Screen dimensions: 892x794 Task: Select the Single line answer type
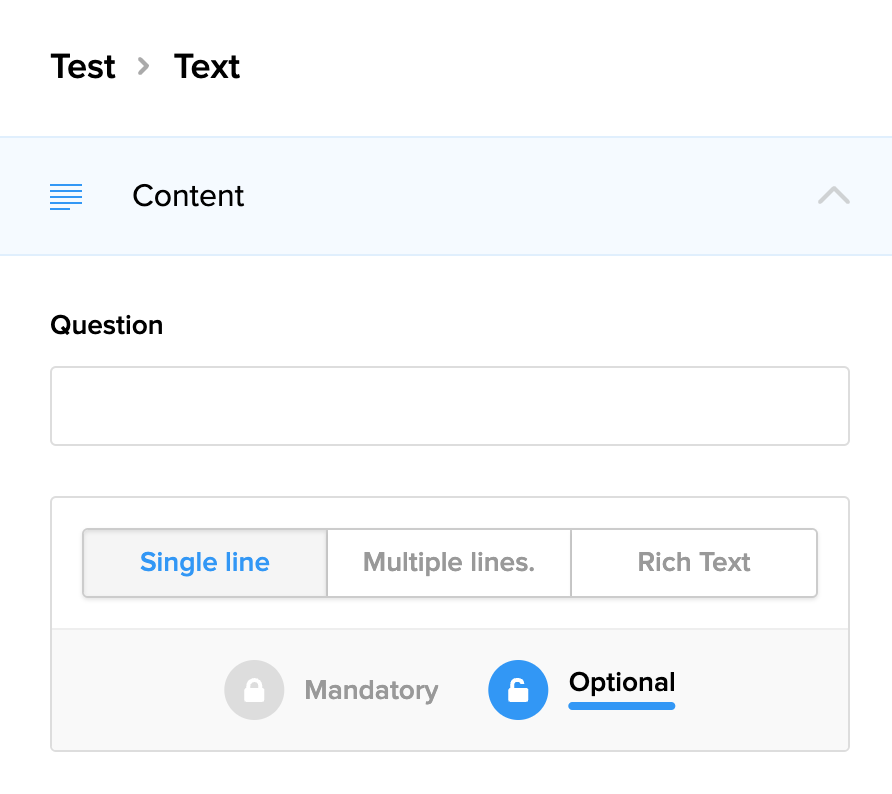205,563
